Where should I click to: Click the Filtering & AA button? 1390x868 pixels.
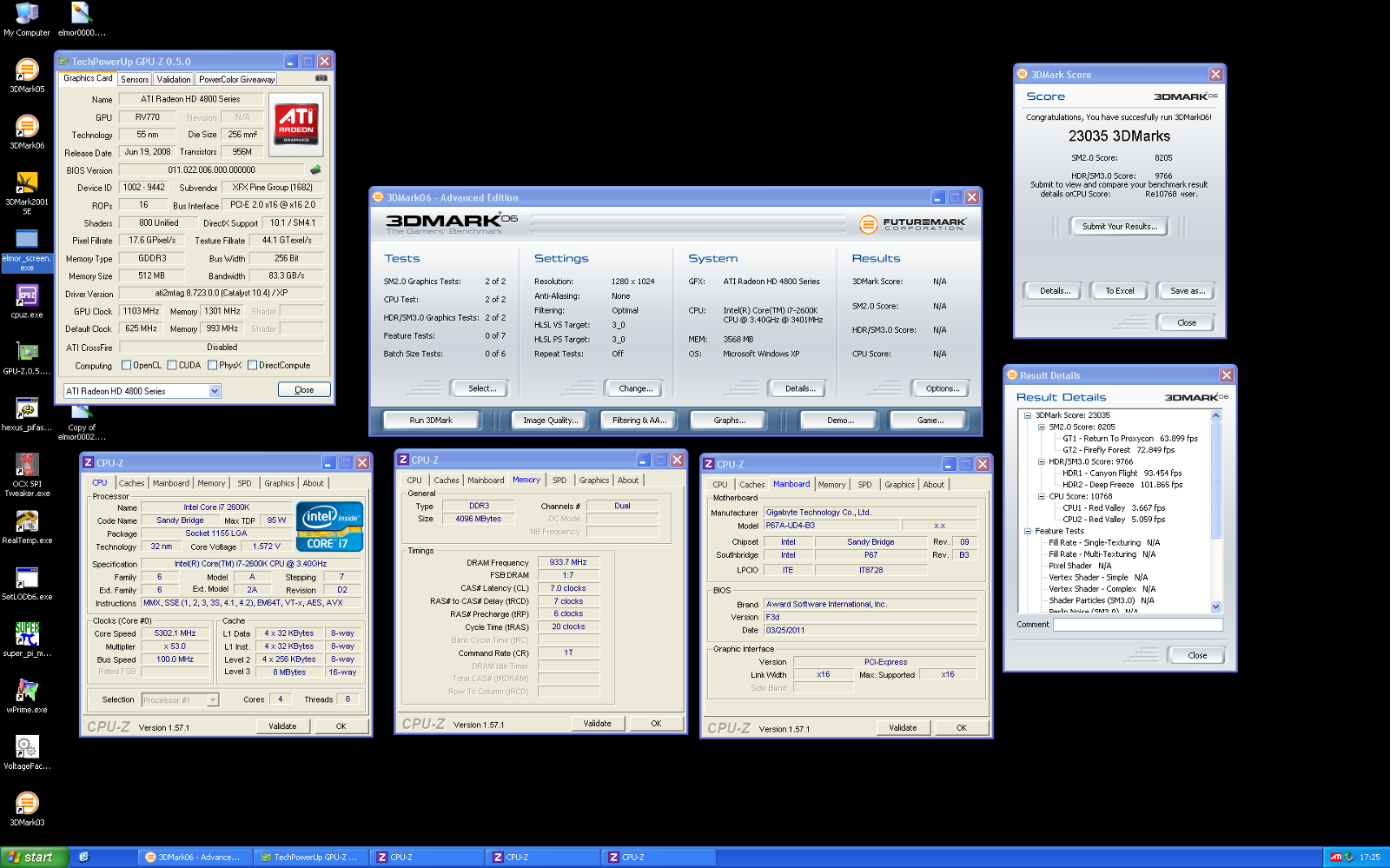click(639, 421)
